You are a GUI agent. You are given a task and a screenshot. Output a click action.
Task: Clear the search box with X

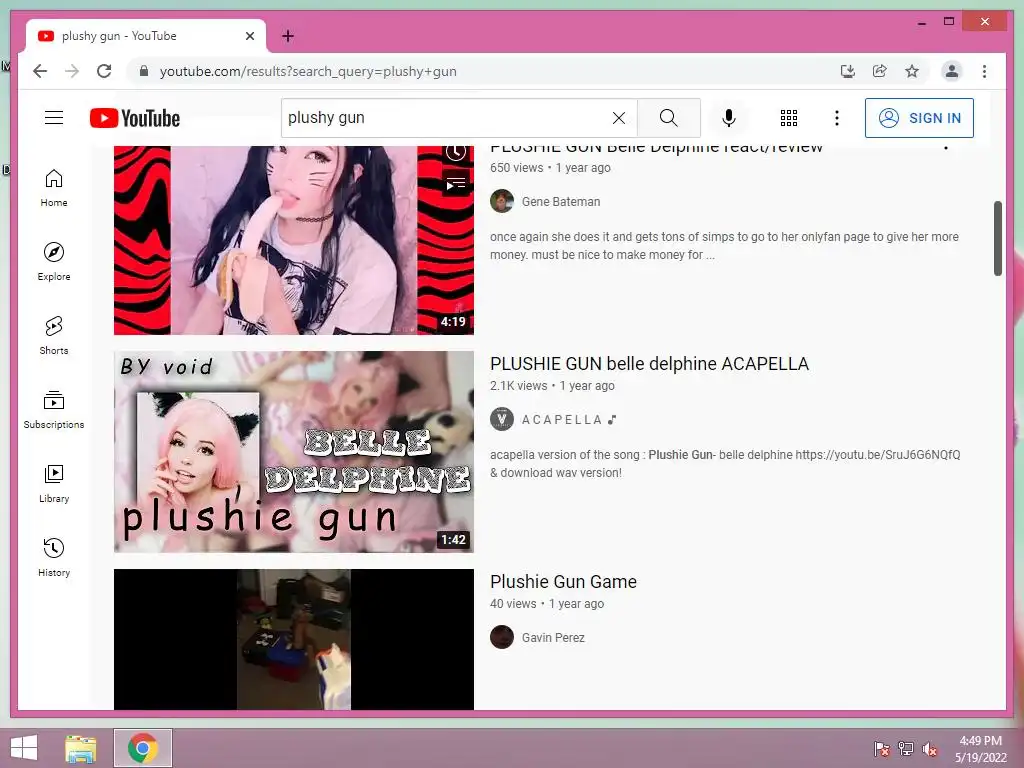pos(618,118)
